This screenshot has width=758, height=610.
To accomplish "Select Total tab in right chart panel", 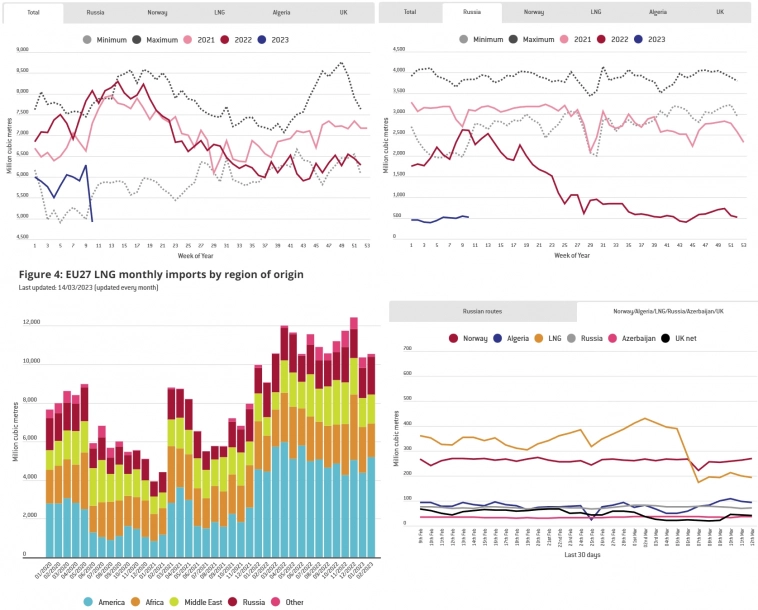I will pos(410,13).
